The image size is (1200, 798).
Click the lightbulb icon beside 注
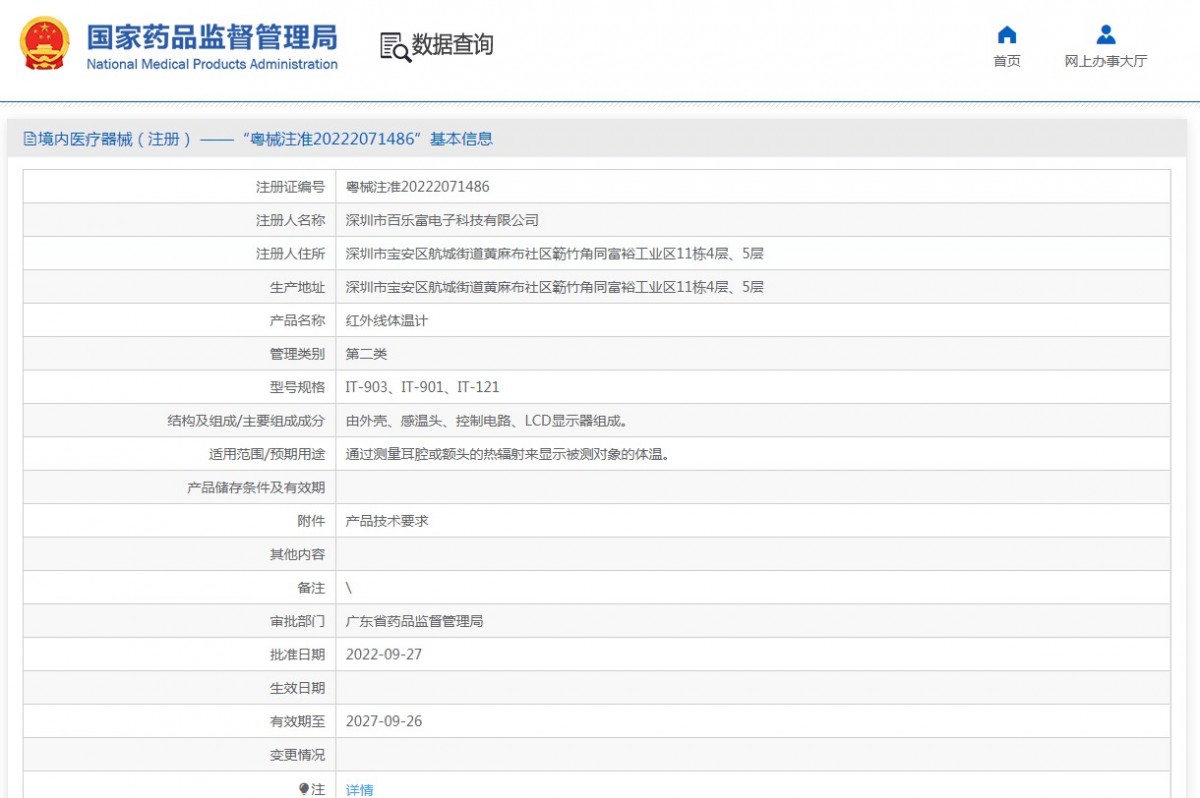tap(304, 789)
